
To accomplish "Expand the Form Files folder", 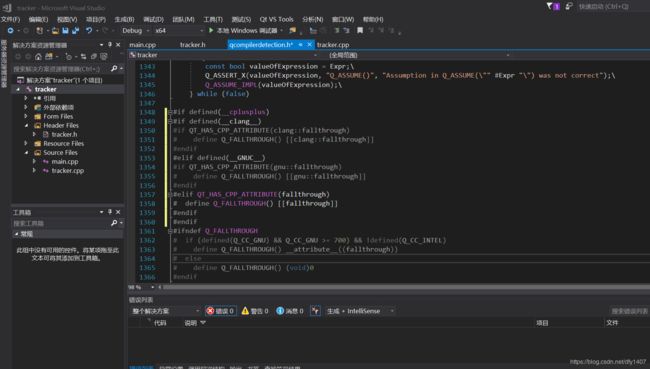I will 26,117.
